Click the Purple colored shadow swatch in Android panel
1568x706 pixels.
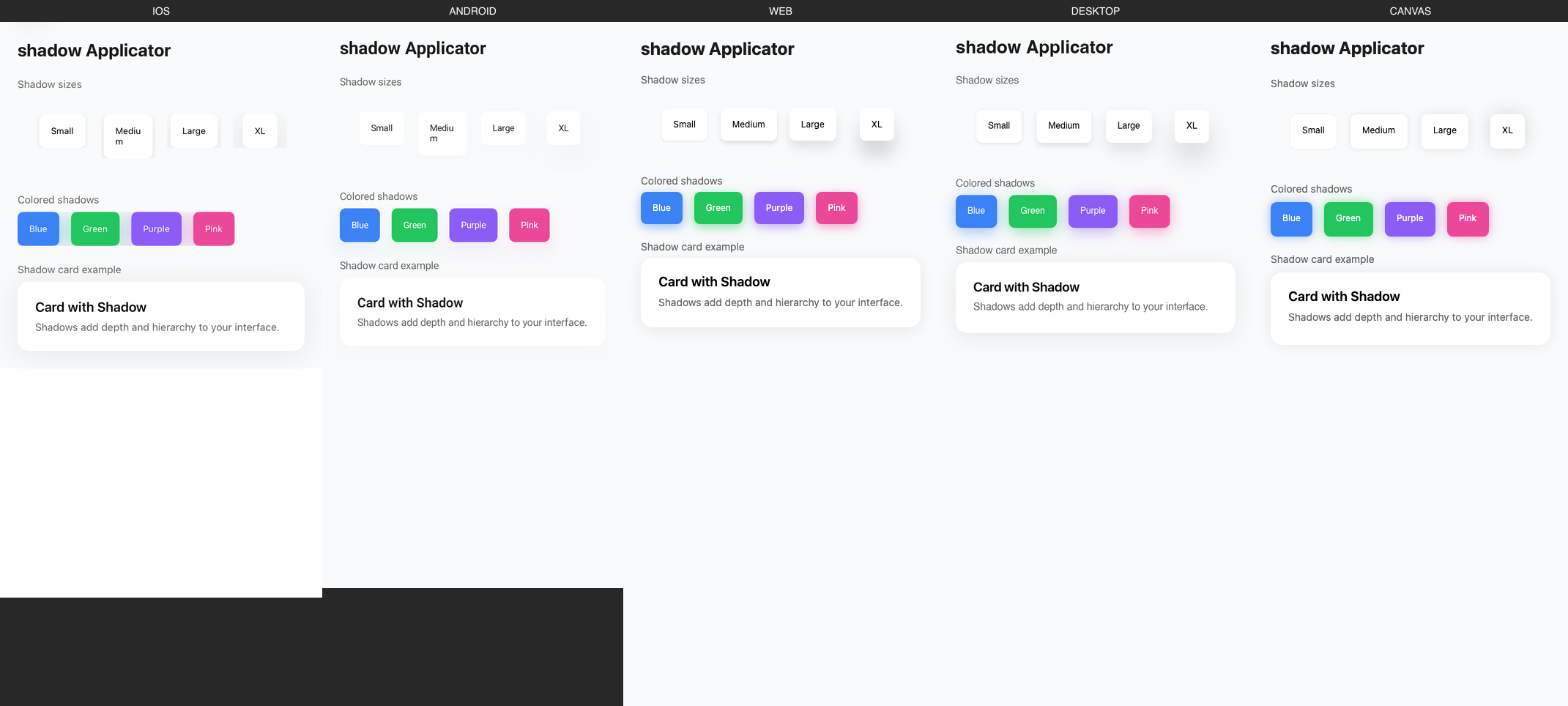[473, 226]
